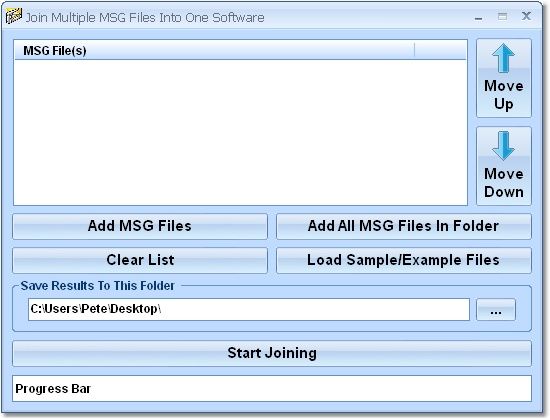The image size is (550, 420).
Task: Click the Move Up arrow button
Action: (x=504, y=78)
